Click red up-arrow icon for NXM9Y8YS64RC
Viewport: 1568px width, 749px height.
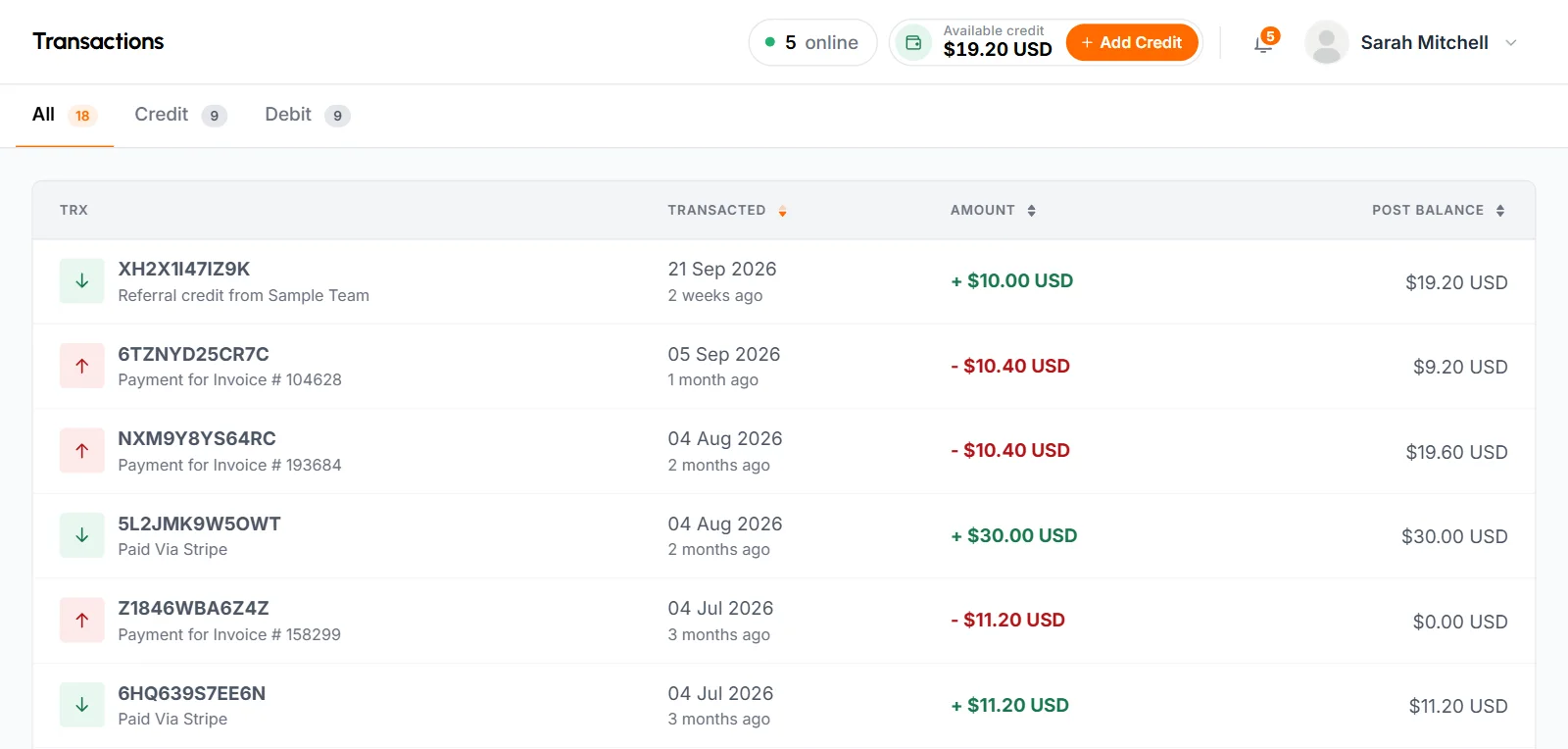pos(82,451)
